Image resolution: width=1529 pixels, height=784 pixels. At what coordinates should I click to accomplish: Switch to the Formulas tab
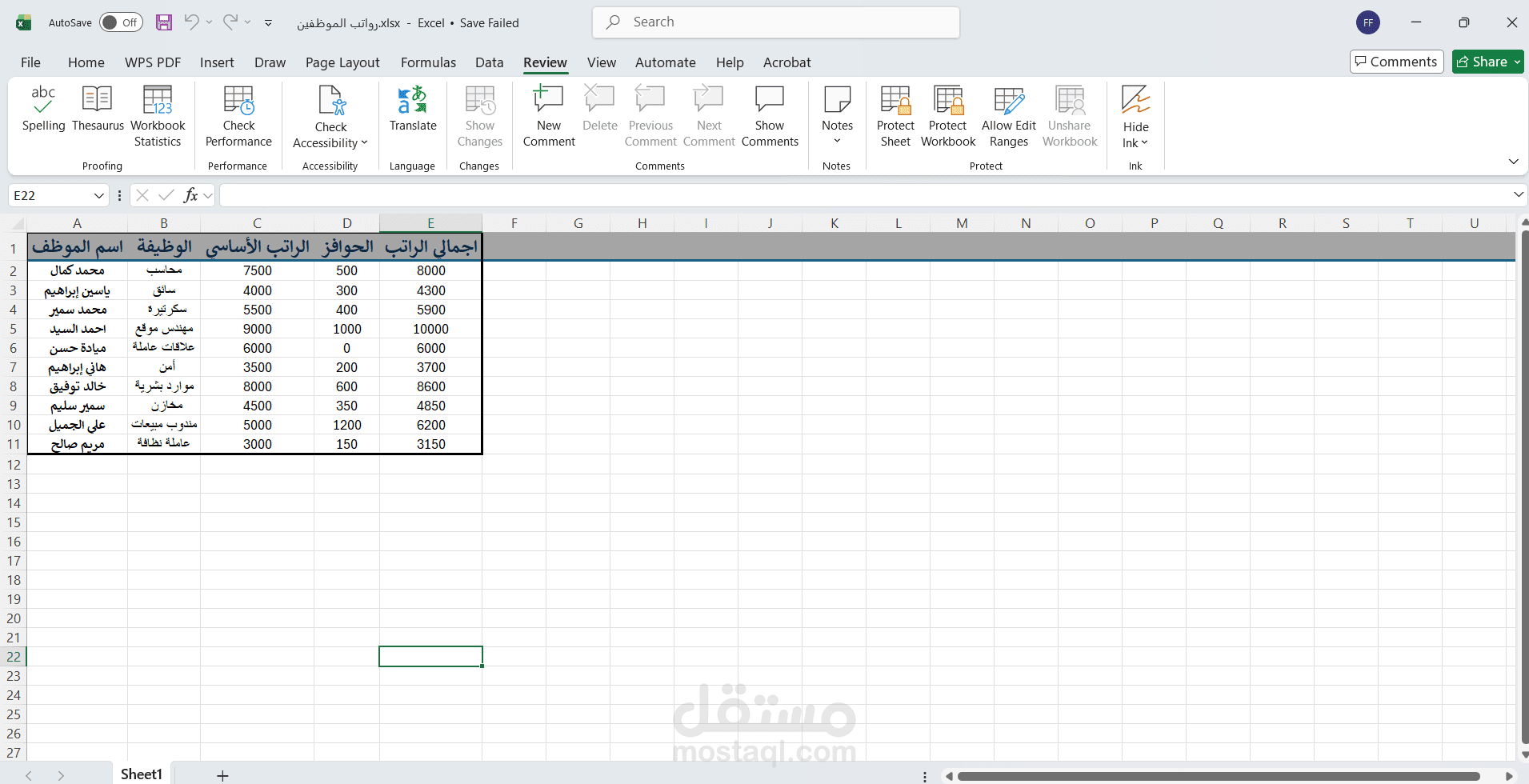pyautogui.click(x=428, y=62)
